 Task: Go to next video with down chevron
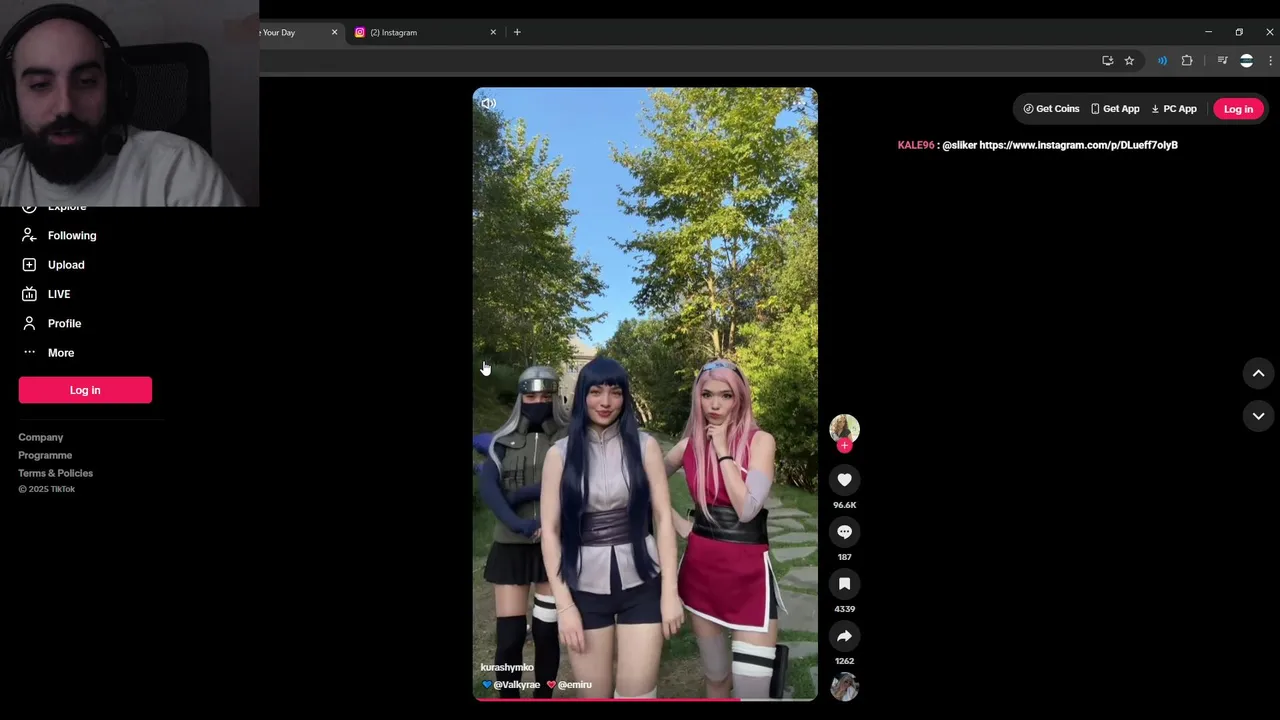(1258, 415)
